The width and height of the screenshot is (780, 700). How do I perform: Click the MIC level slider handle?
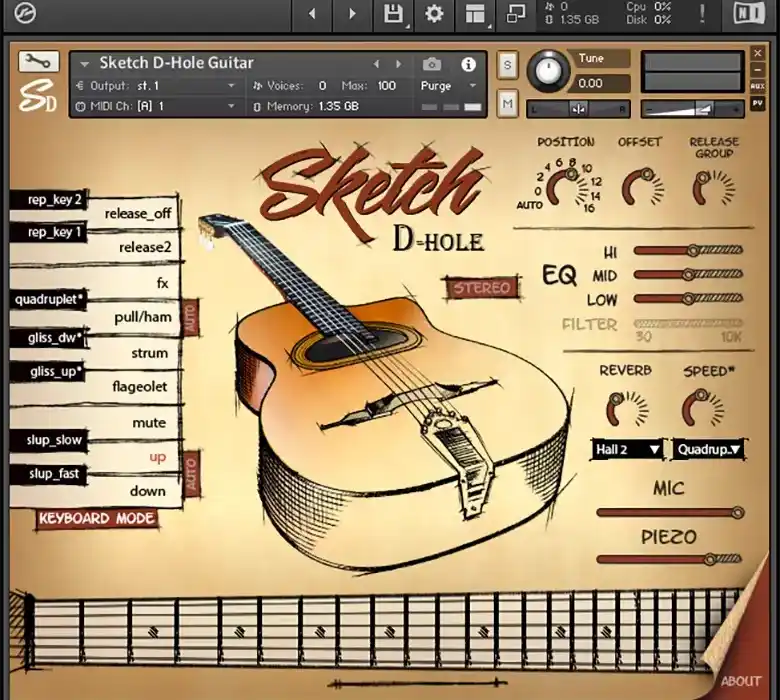(738, 512)
